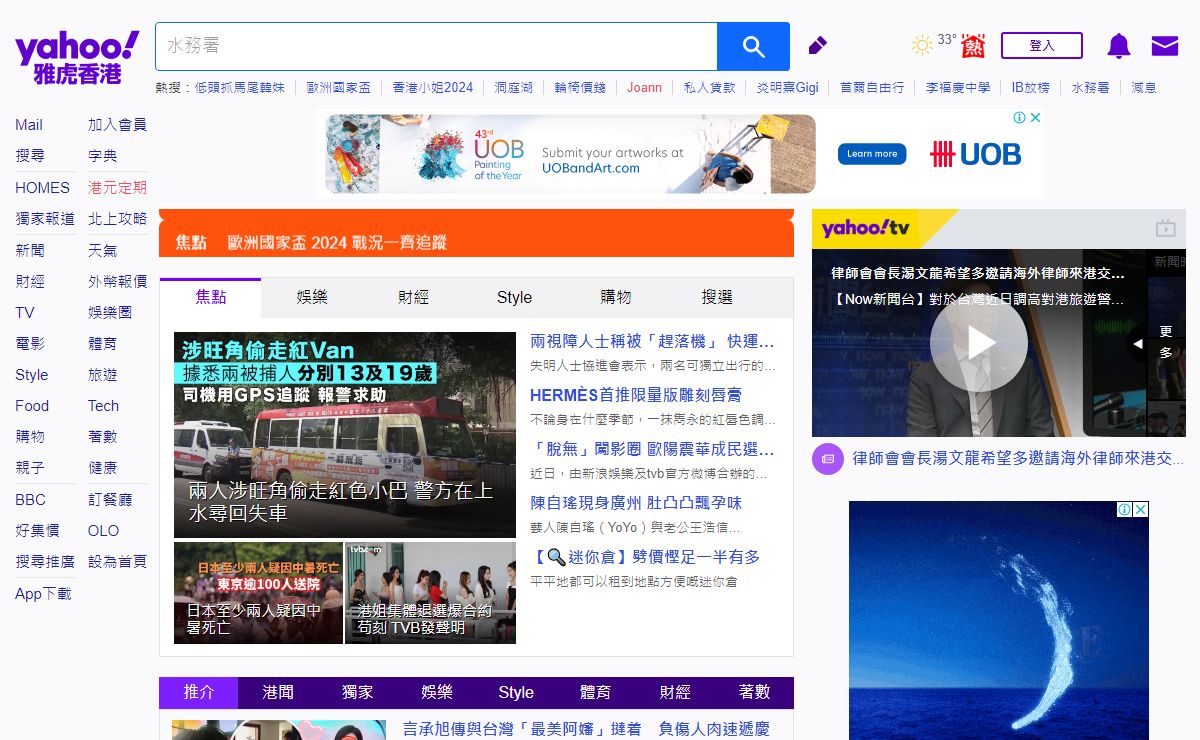Select the 財經 tab in the top panel
Screen dimensions: 1200x740
[413, 297]
